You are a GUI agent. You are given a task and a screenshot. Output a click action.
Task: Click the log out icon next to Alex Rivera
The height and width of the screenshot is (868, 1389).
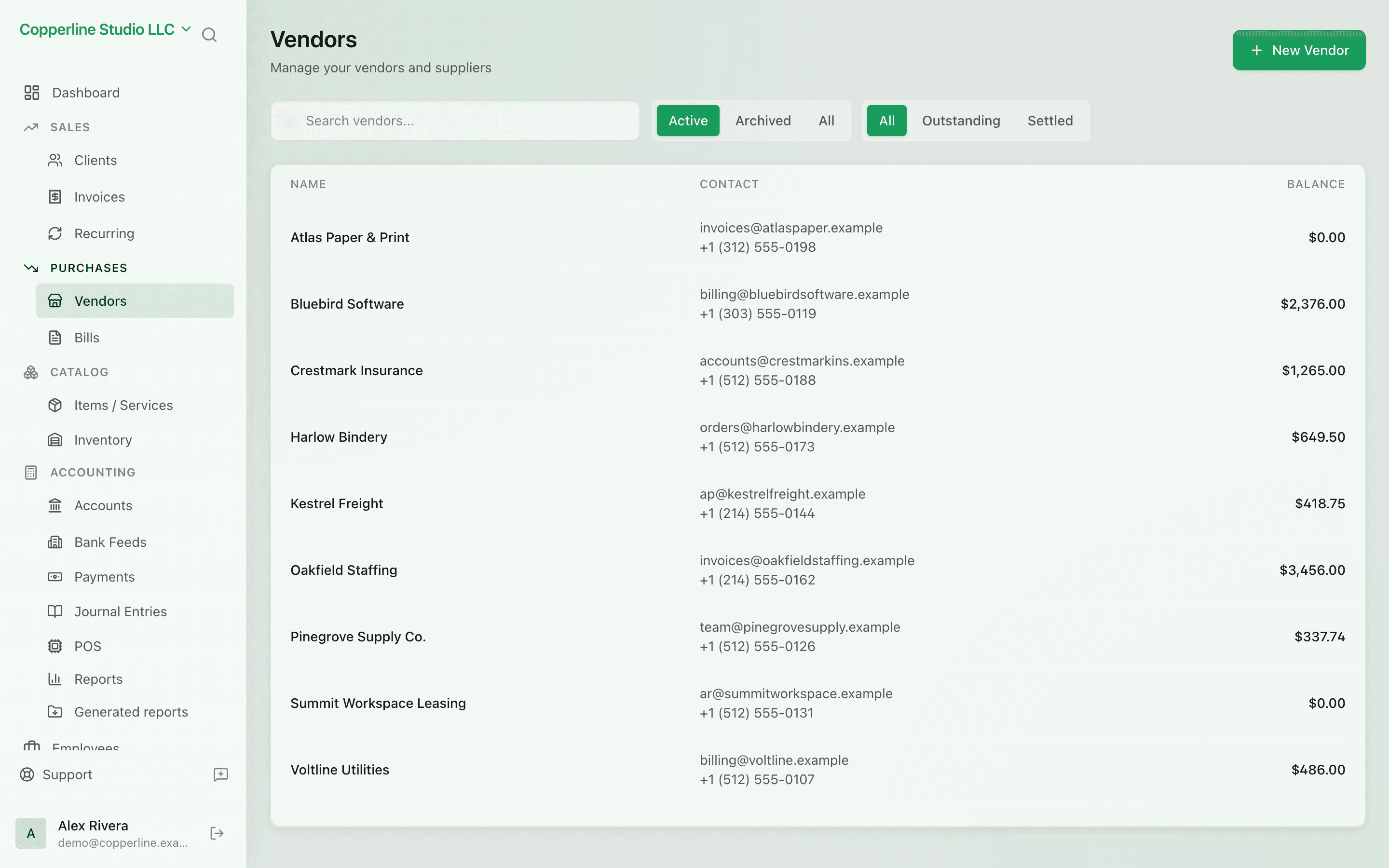click(x=217, y=834)
